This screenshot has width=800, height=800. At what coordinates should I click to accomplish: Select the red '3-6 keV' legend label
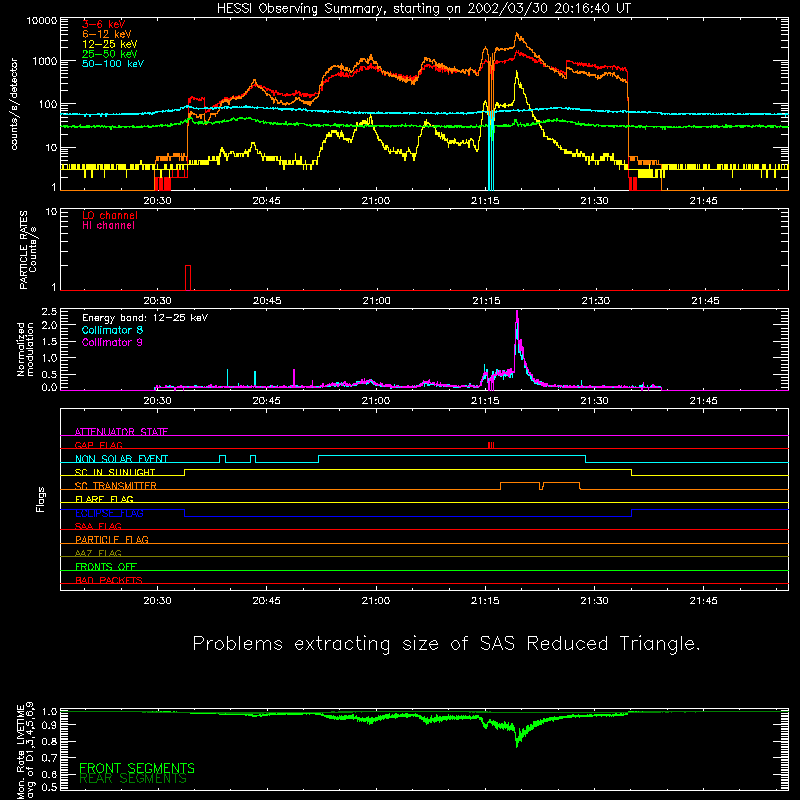coord(103,24)
